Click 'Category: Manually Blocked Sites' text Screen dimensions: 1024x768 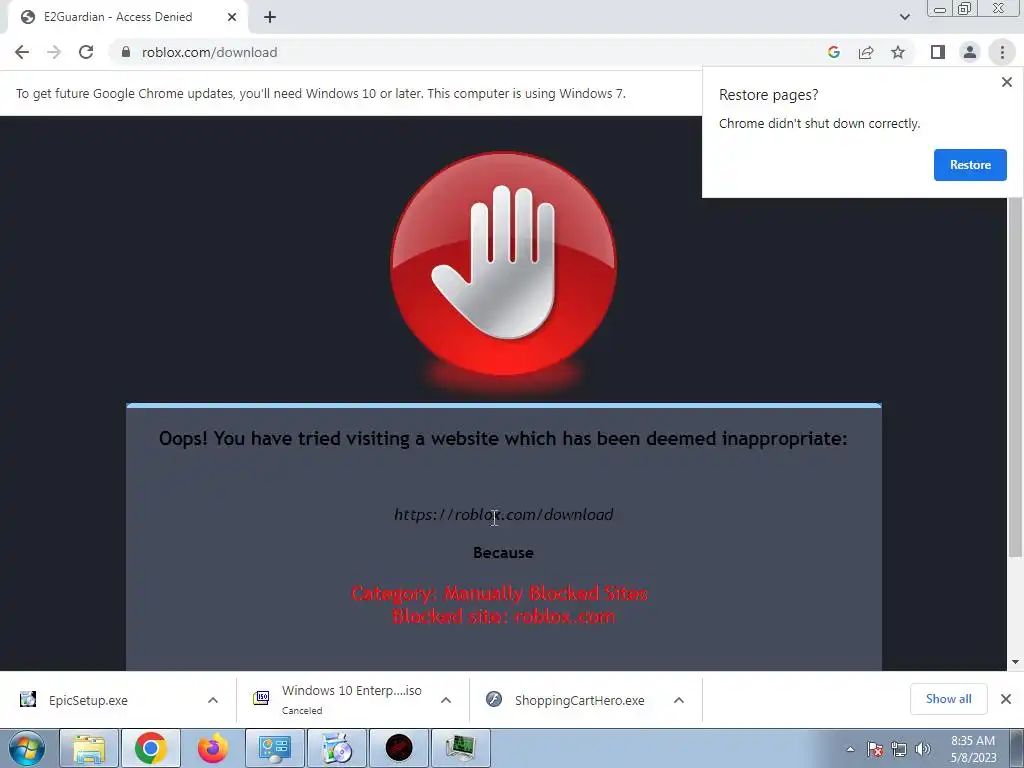(500, 593)
